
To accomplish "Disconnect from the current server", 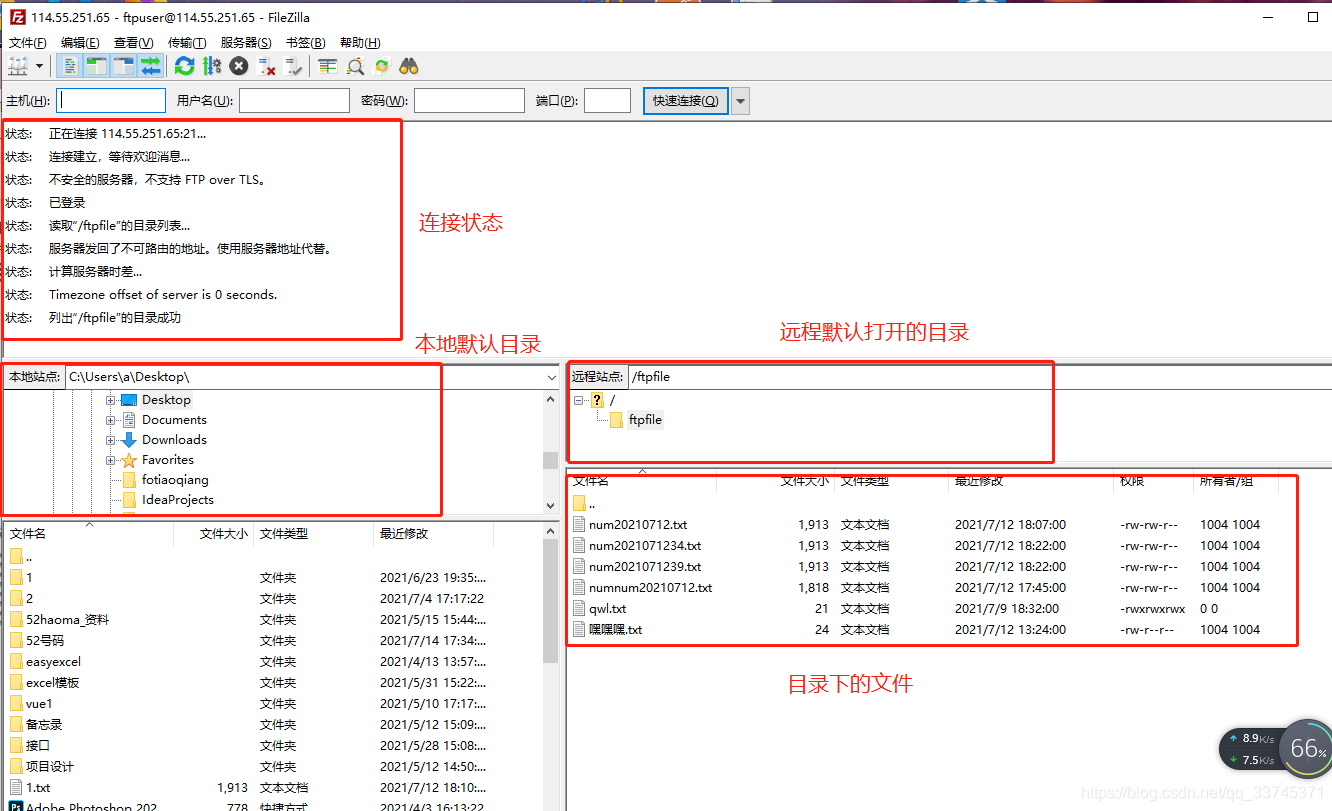I will (x=267, y=66).
